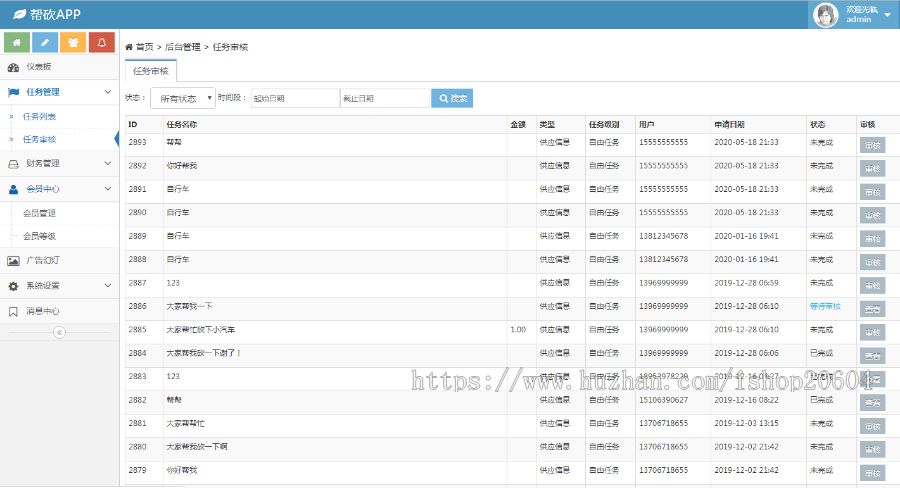Click the blue pencil edit shortcut icon

45,42
